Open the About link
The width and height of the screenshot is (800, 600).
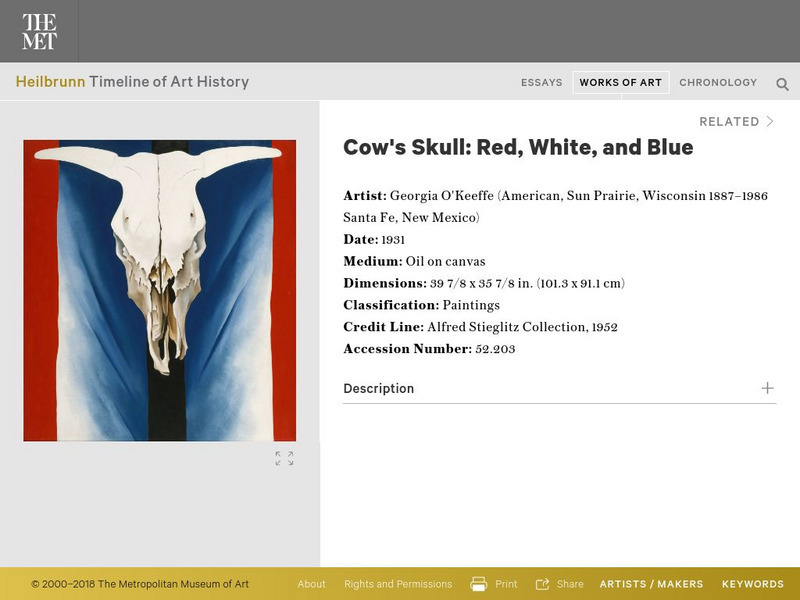pos(311,584)
